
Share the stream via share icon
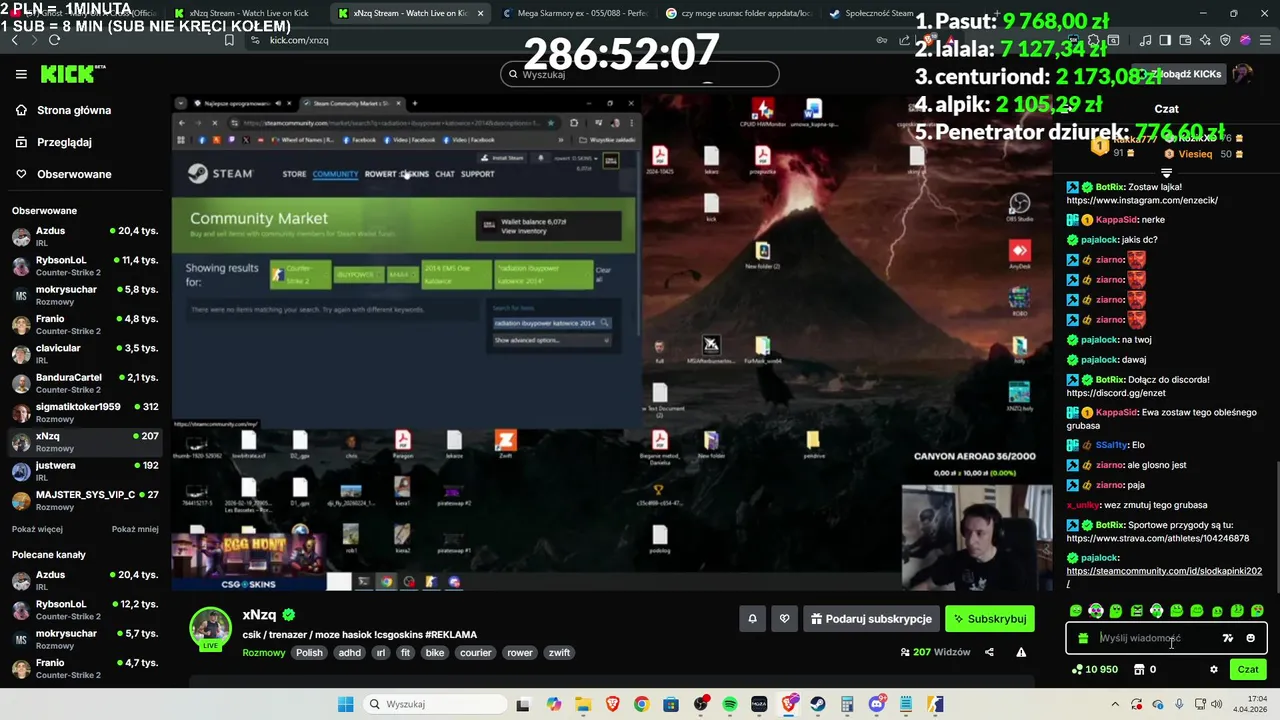coord(989,652)
